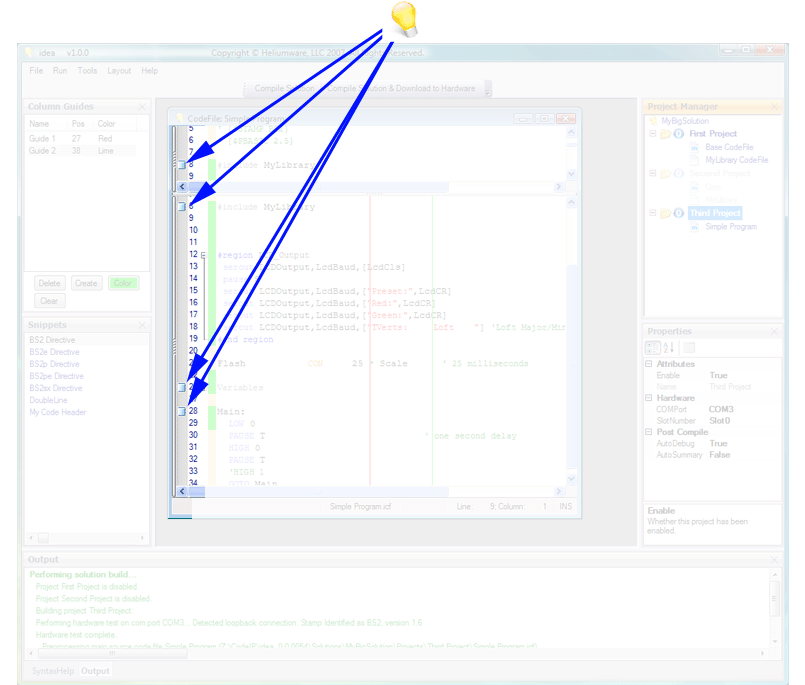Collapse the Main block at line 28

click(x=181, y=411)
